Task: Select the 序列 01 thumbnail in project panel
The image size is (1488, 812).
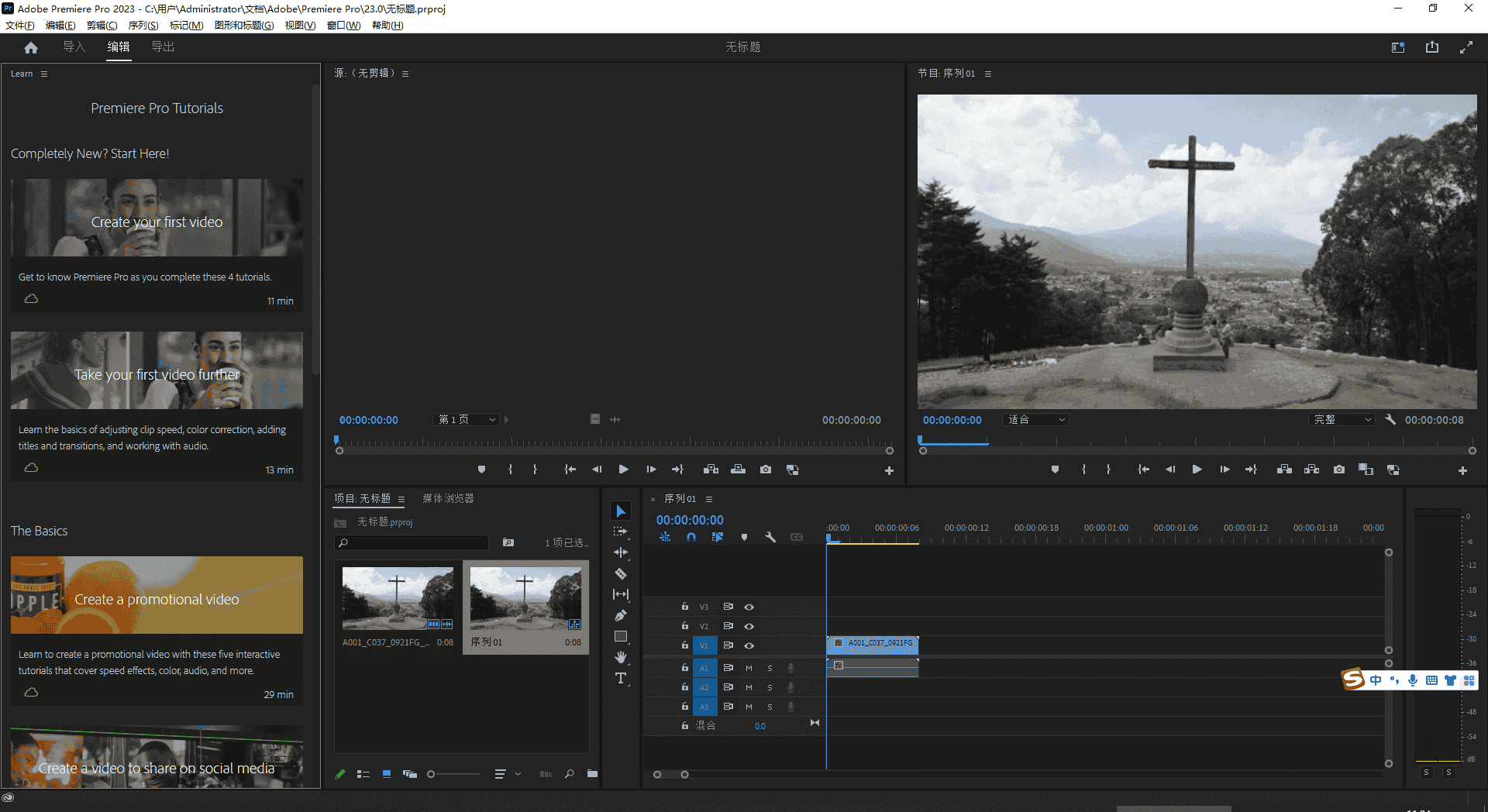Action: point(525,598)
